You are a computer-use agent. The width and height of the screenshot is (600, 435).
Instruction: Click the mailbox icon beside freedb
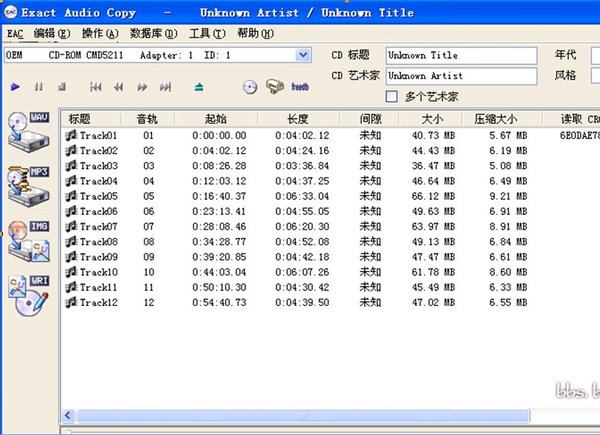tap(275, 87)
